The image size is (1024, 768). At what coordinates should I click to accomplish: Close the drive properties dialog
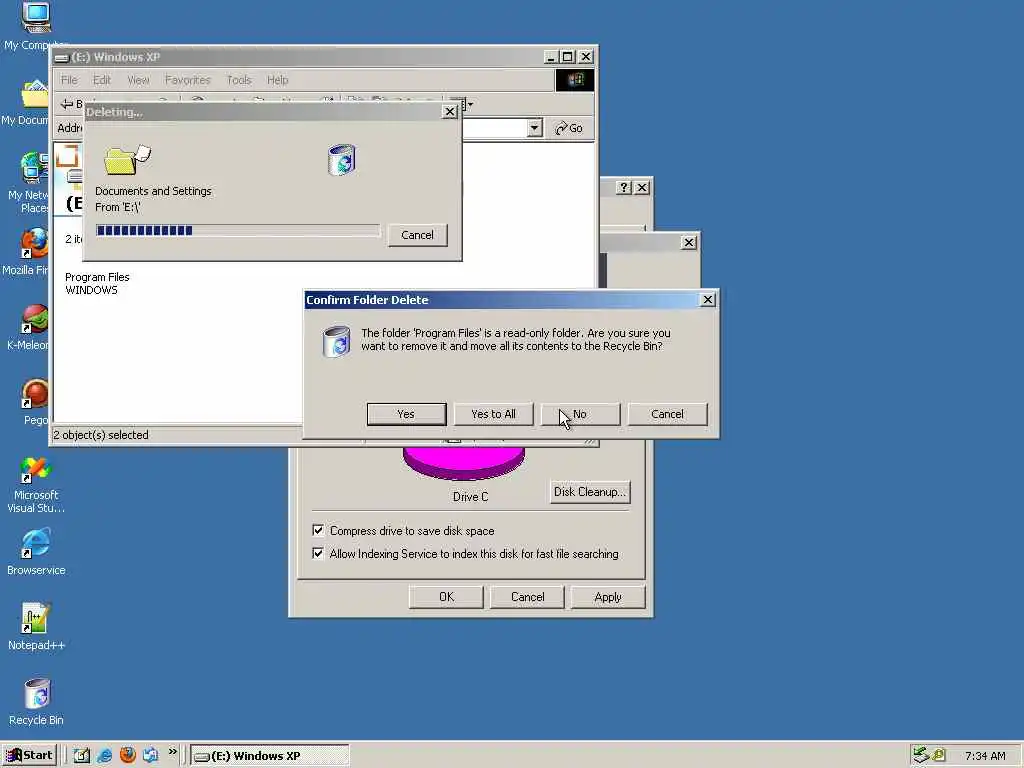pos(642,187)
